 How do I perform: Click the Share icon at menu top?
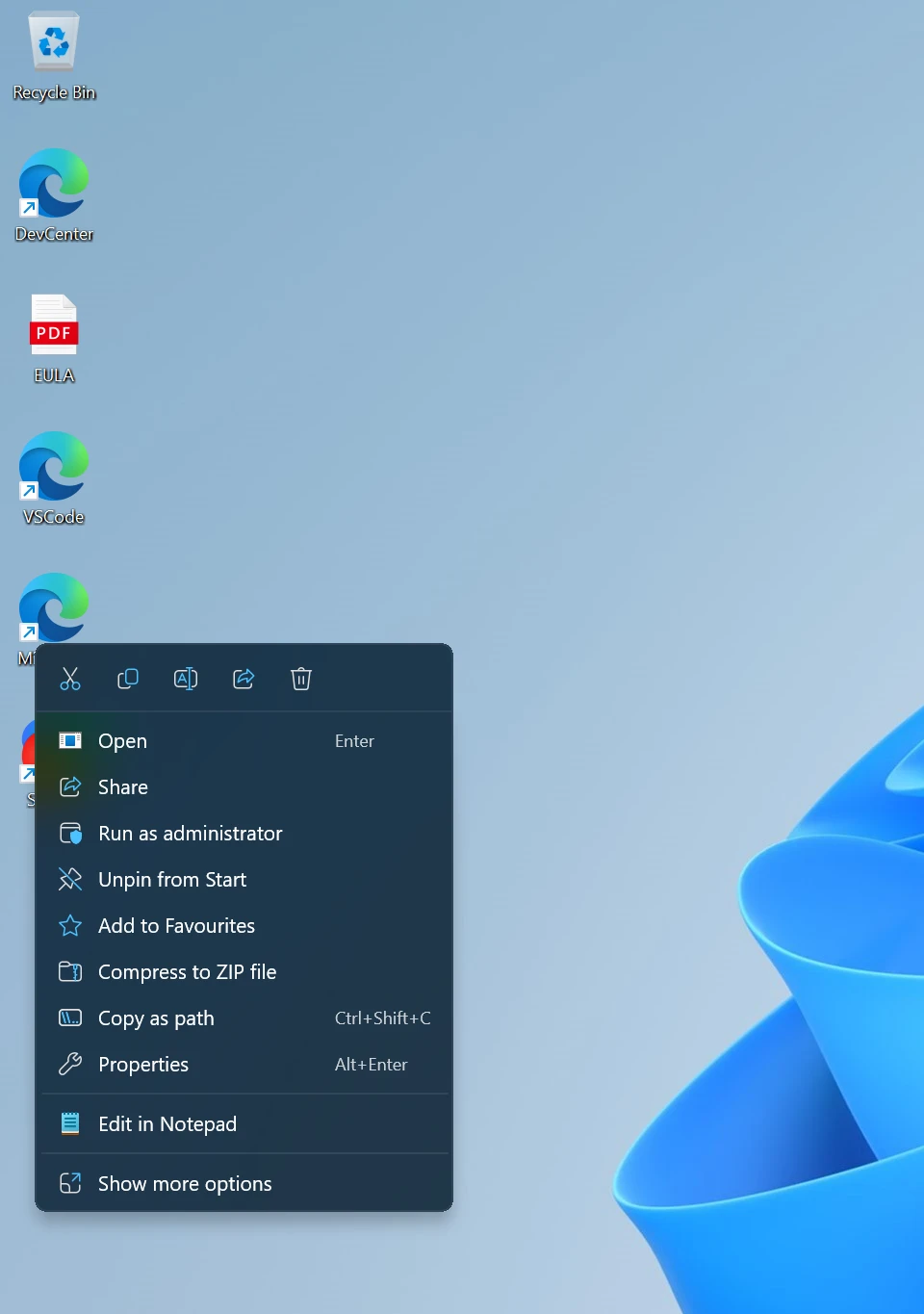pos(244,679)
